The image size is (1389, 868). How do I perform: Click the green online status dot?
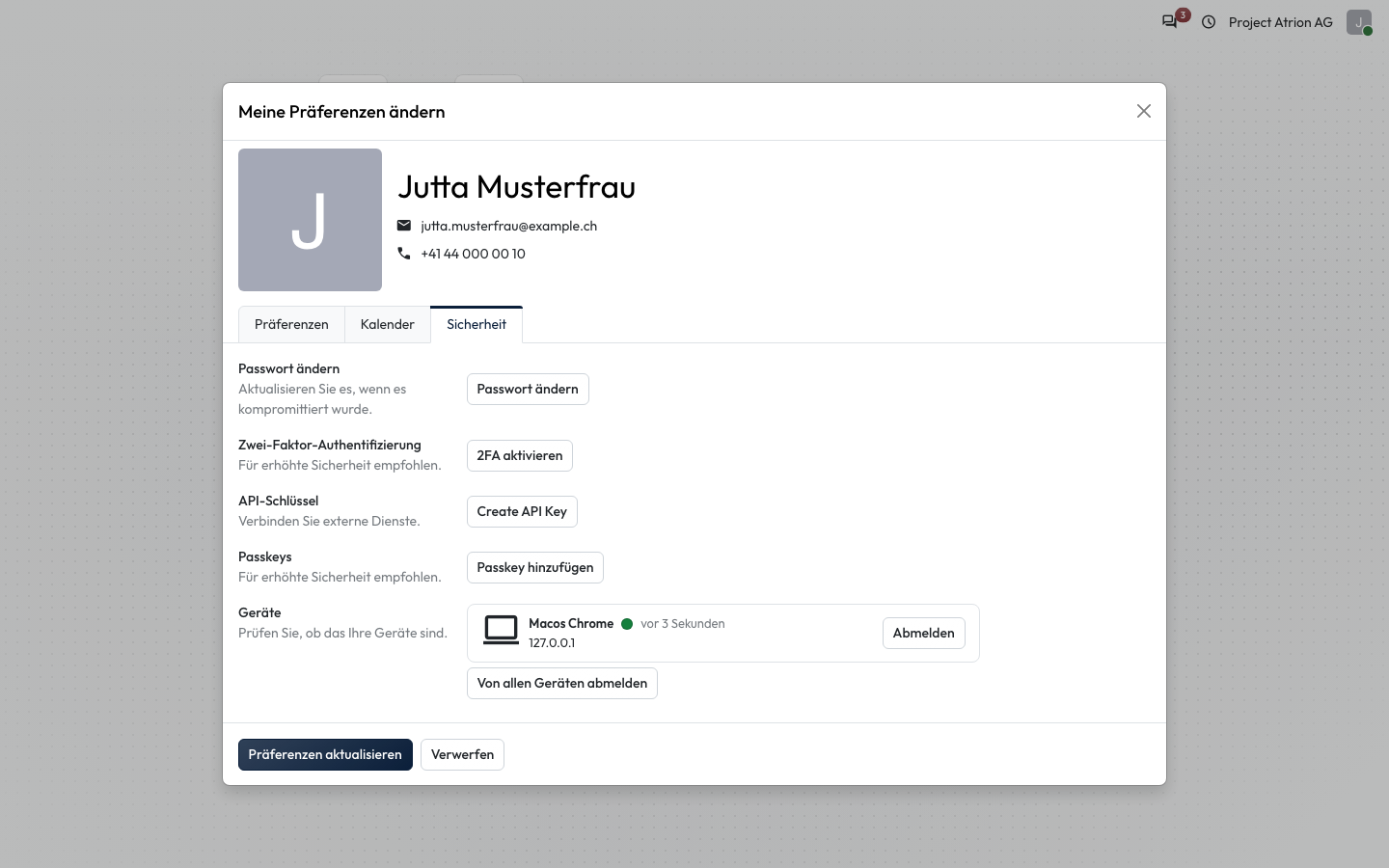pyautogui.click(x=627, y=624)
